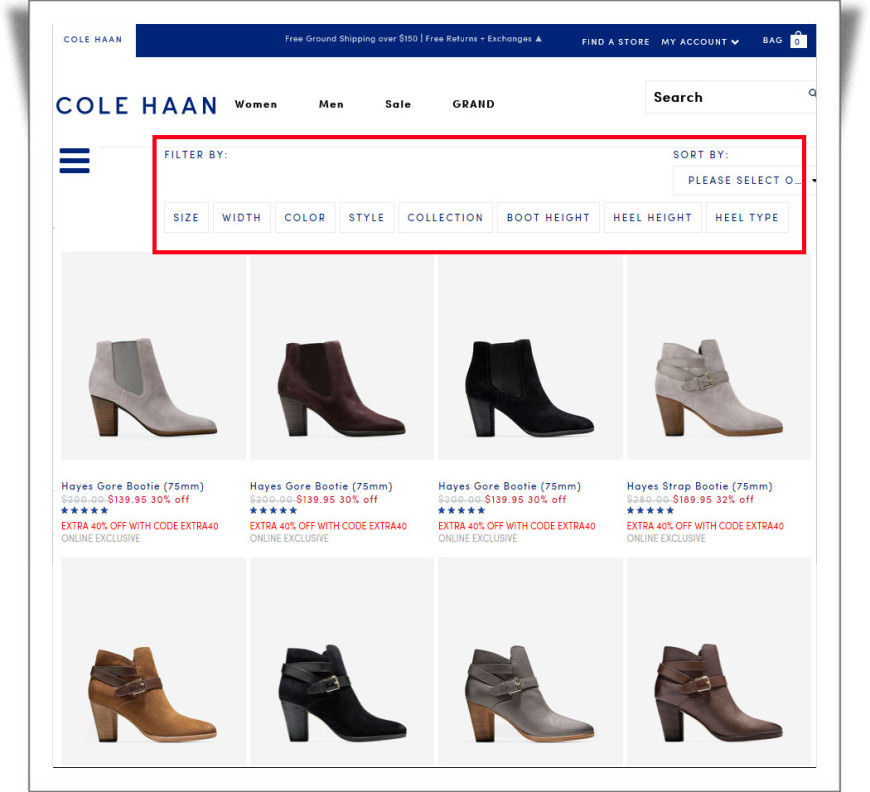Open the tan strap bootie image
Screen dimensions: 870x792
tap(153, 662)
